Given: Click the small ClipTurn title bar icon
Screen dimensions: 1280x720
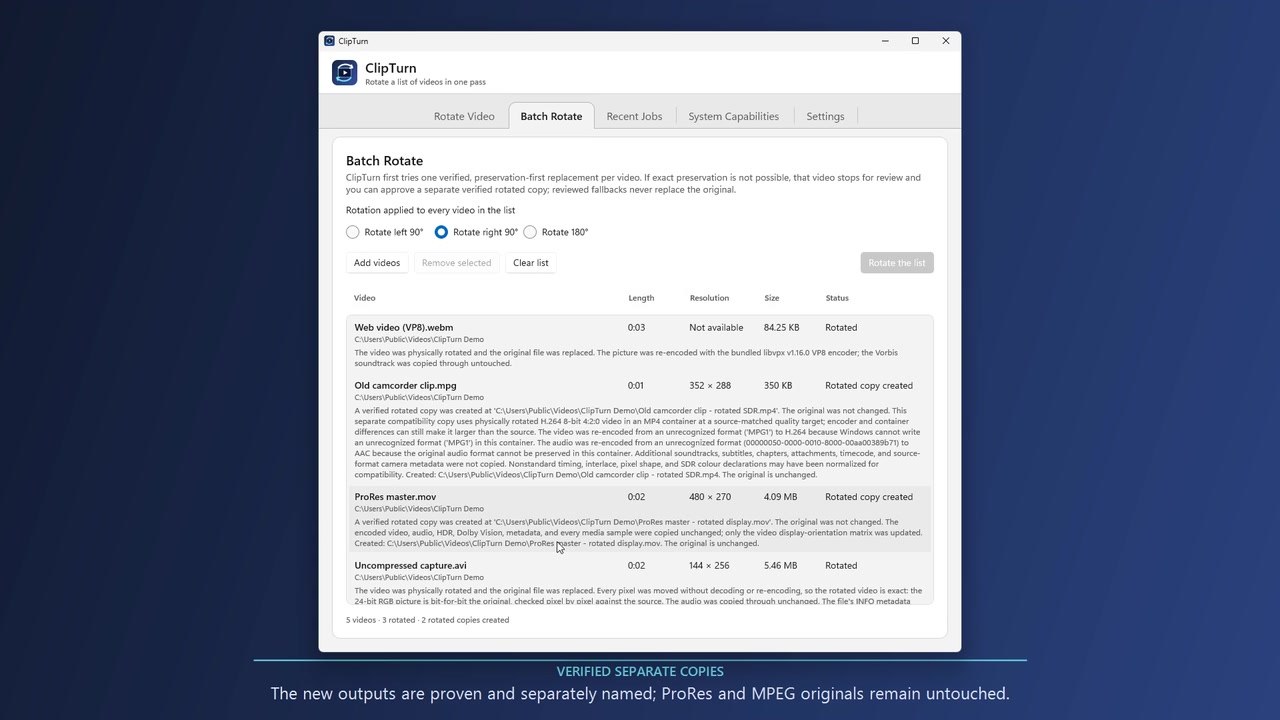Looking at the screenshot, I should 330,41.
